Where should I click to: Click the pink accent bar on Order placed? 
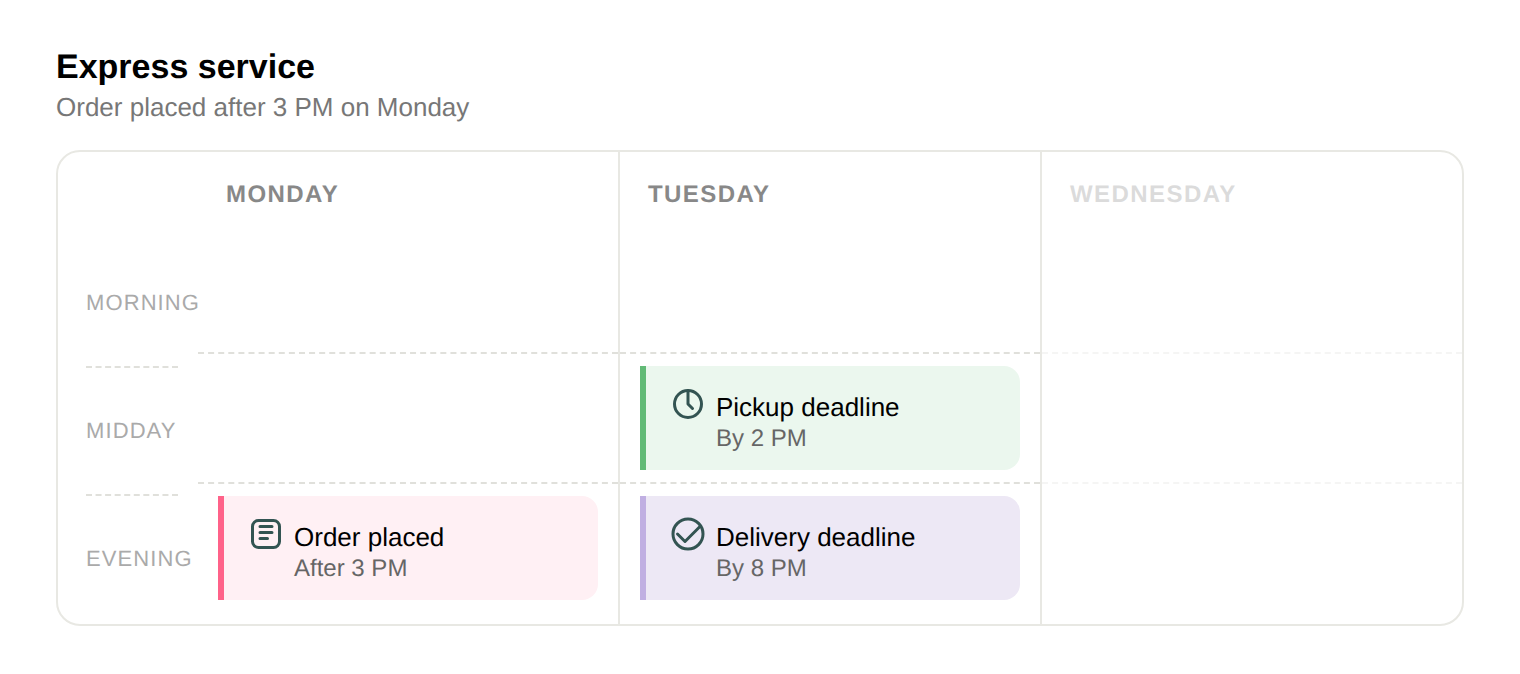point(221,548)
